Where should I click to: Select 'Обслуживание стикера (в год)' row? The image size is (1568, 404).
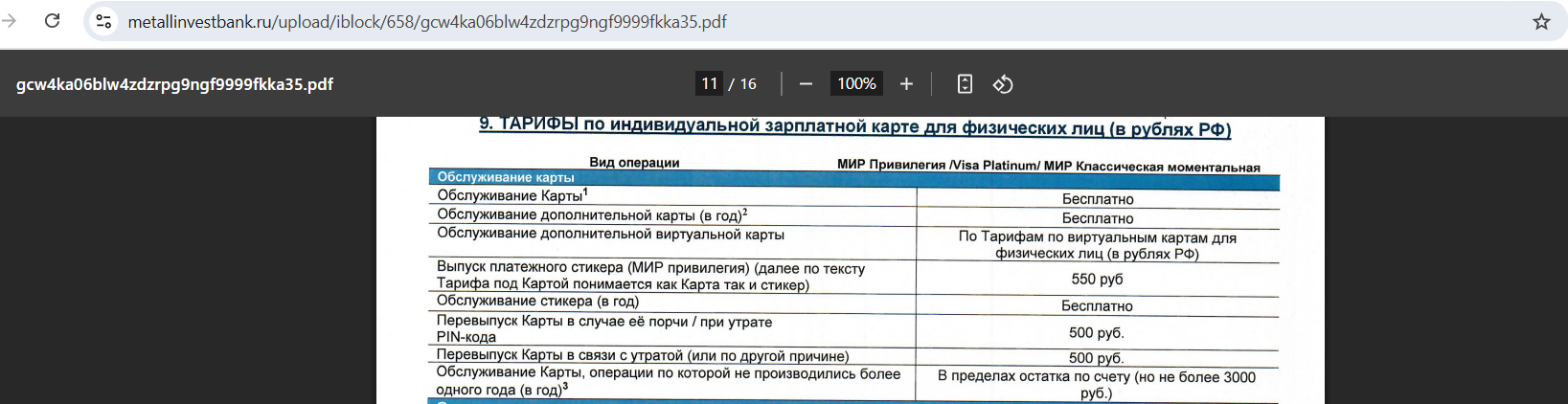[537, 301]
